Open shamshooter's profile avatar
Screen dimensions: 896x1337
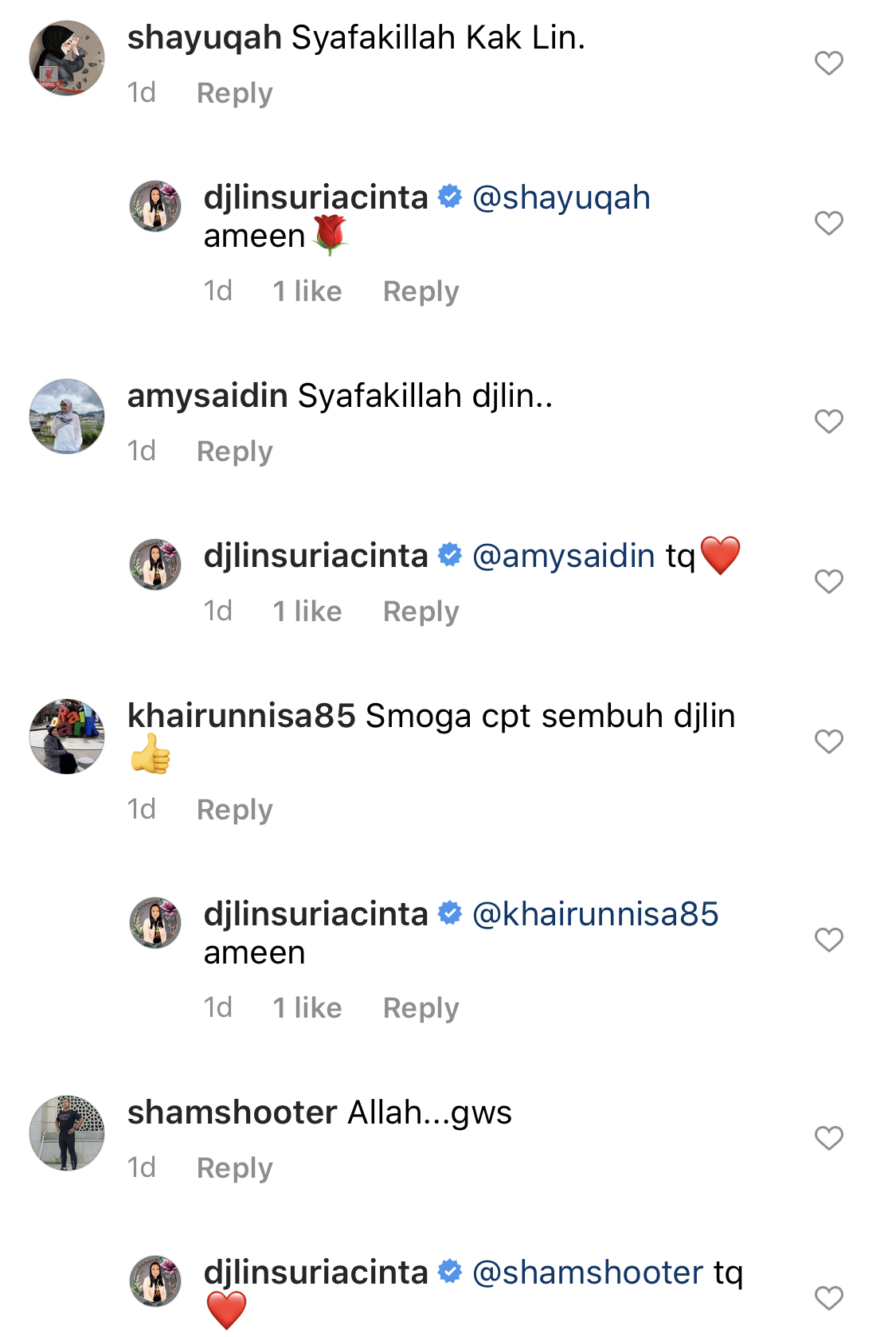point(67,1133)
